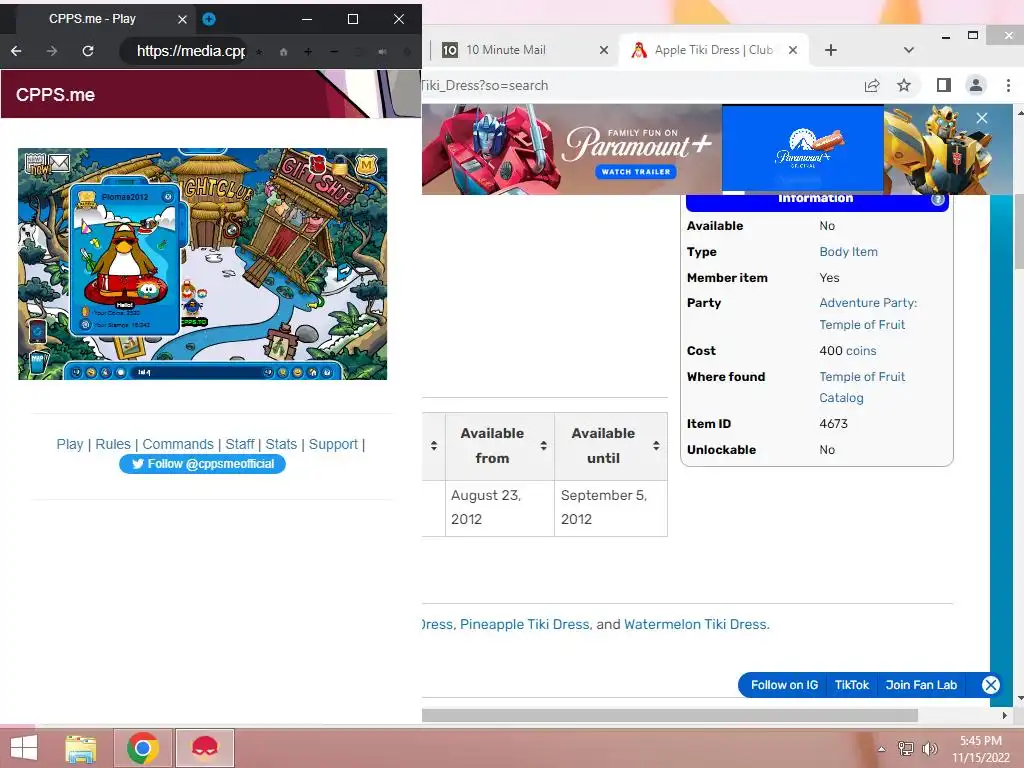1024x768 pixels.
Task: Click the TikTok button
Action: point(852,685)
